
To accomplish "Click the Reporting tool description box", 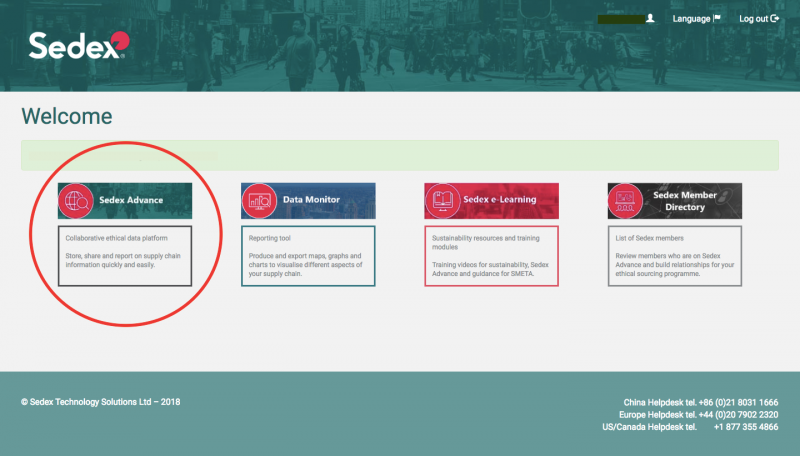I will [x=308, y=255].
